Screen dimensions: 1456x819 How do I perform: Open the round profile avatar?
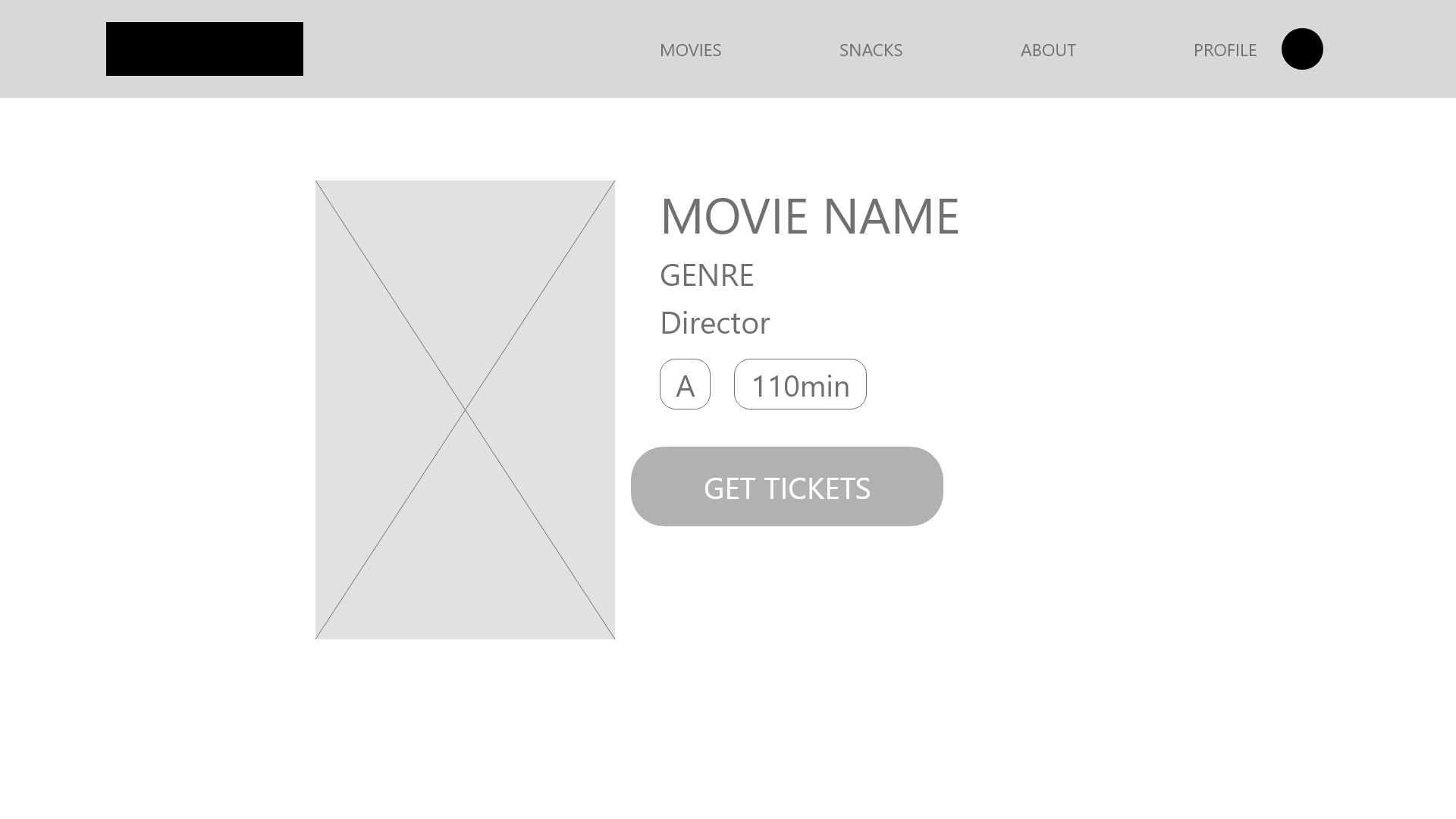1302,49
